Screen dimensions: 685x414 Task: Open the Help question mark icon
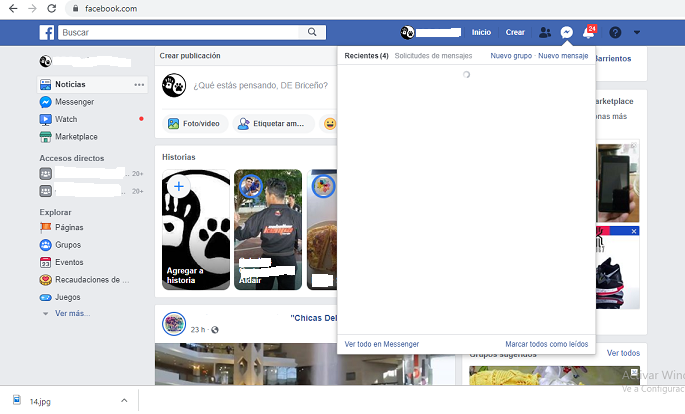615,32
